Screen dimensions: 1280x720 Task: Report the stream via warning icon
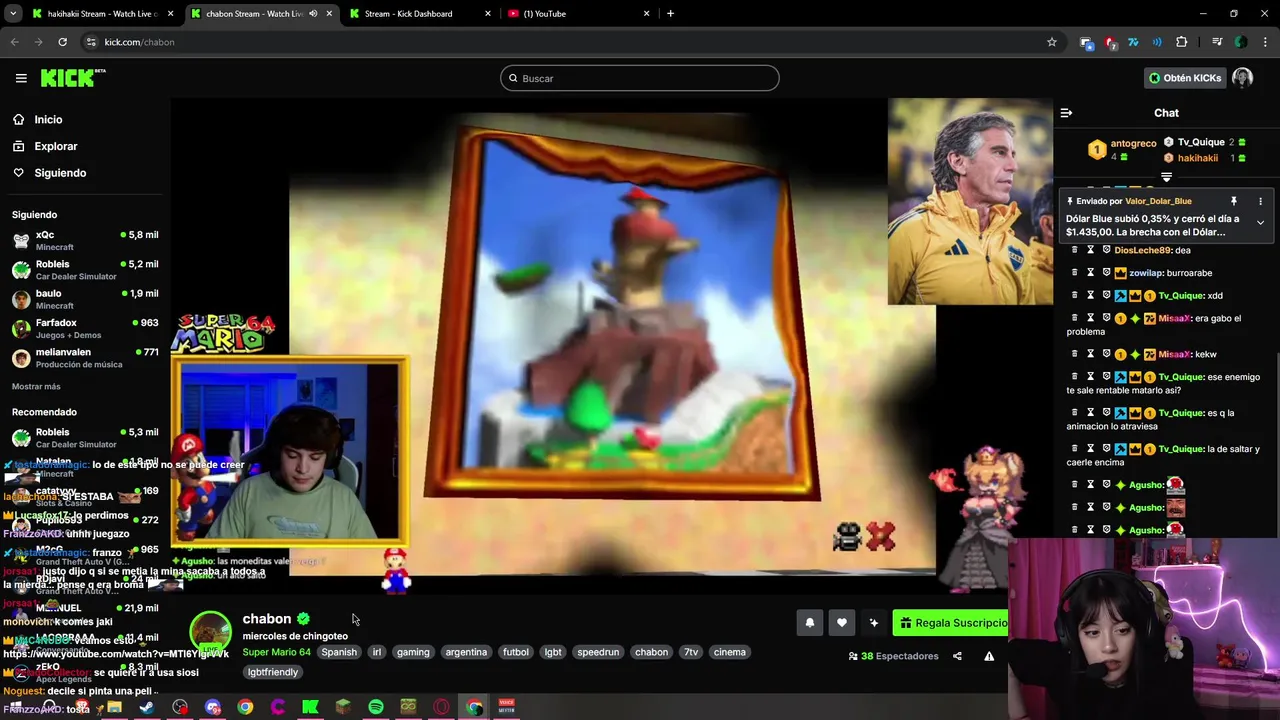point(989,656)
